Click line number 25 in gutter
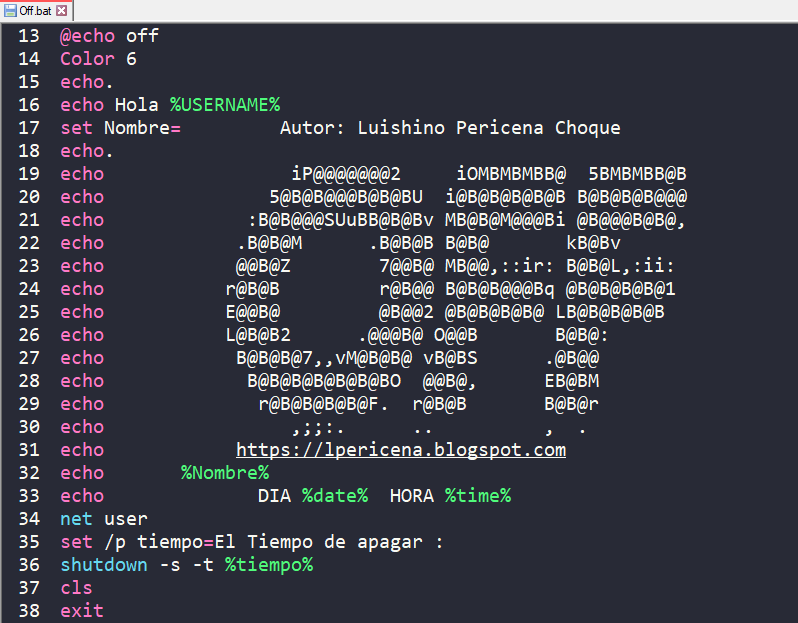 (x=29, y=312)
